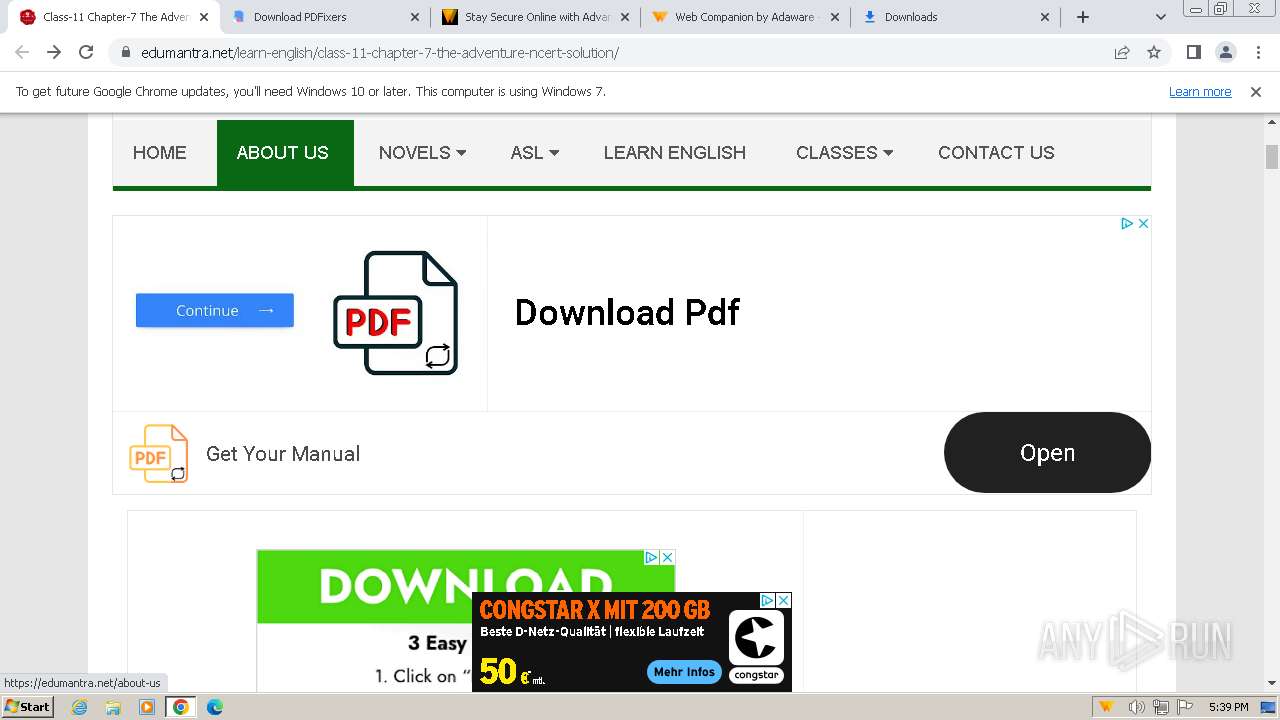
Task: Switch to Download PDFixers tab
Action: pos(327,17)
